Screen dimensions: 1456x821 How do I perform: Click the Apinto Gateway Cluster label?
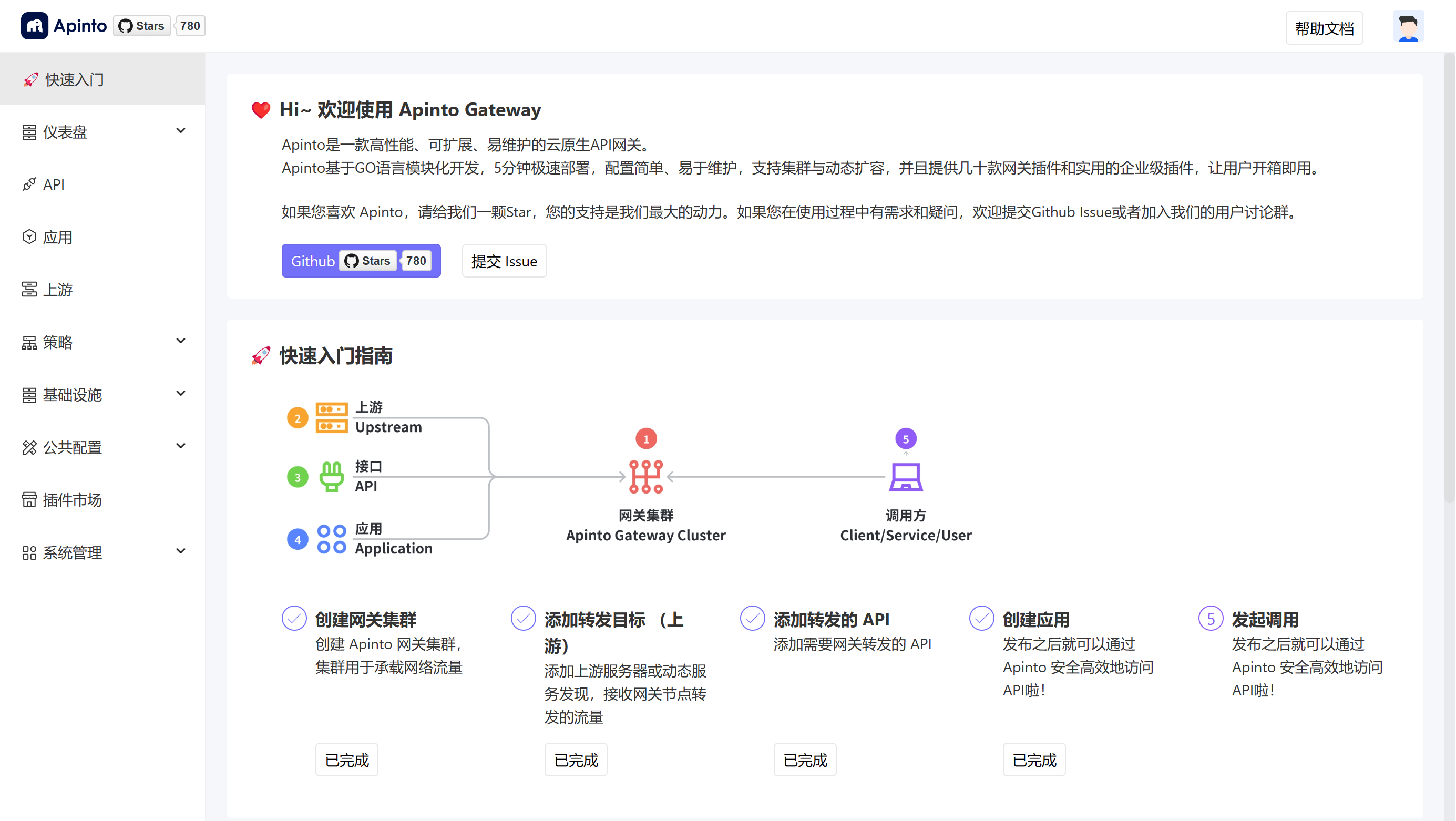[x=646, y=535]
